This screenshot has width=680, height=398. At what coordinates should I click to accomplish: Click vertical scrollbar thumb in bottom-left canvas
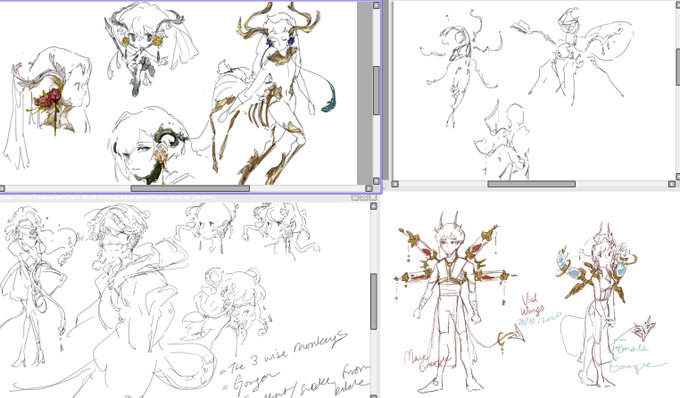pyautogui.click(x=373, y=301)
